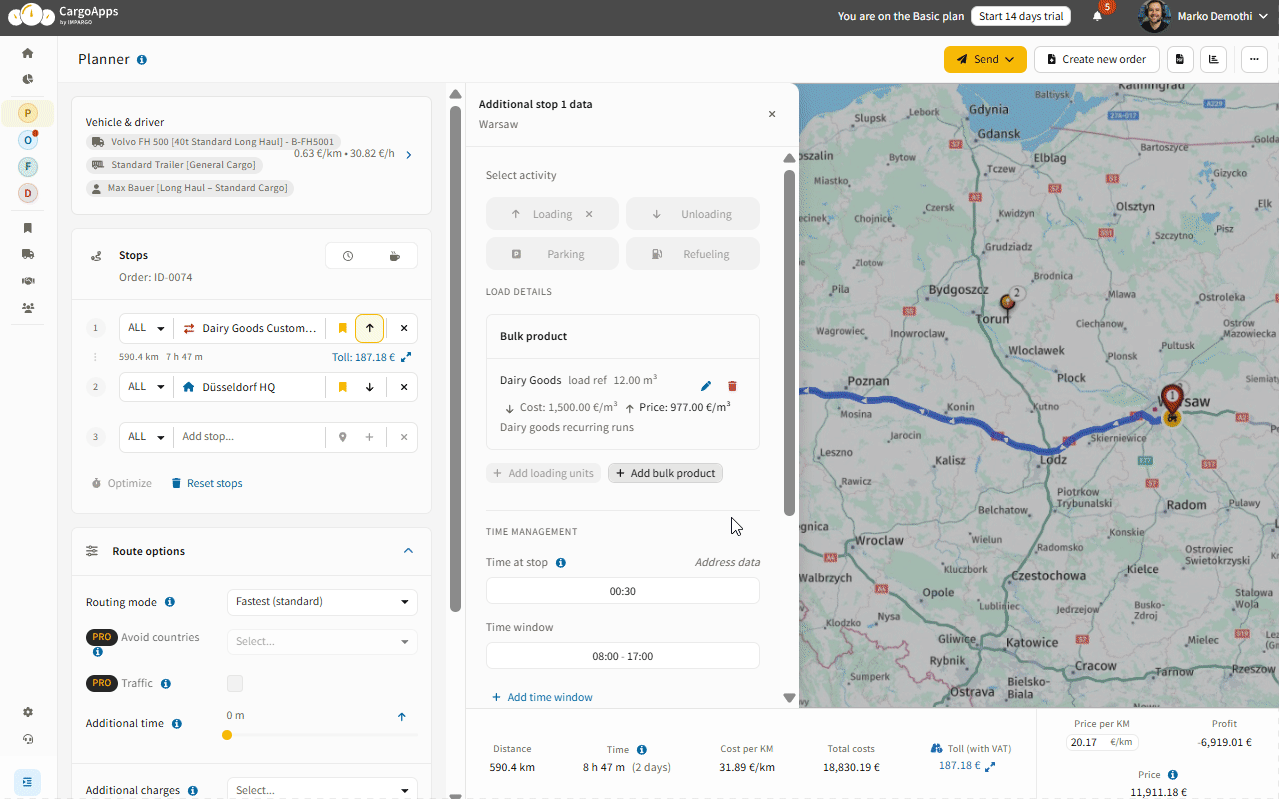Open the Marko Demothi user menu
The image size is (1279, 799).
coord(1203,16)
